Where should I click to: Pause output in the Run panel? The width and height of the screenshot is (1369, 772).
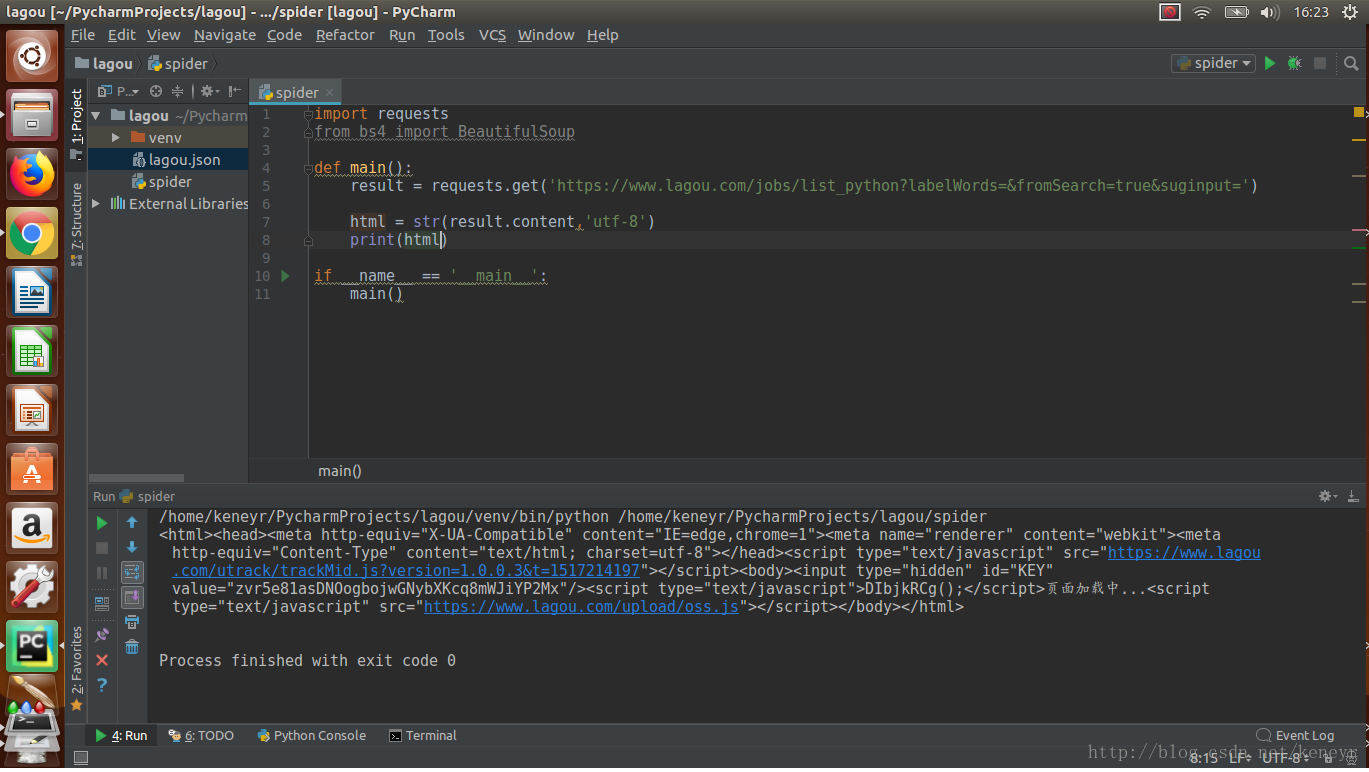tap(102, 573)
